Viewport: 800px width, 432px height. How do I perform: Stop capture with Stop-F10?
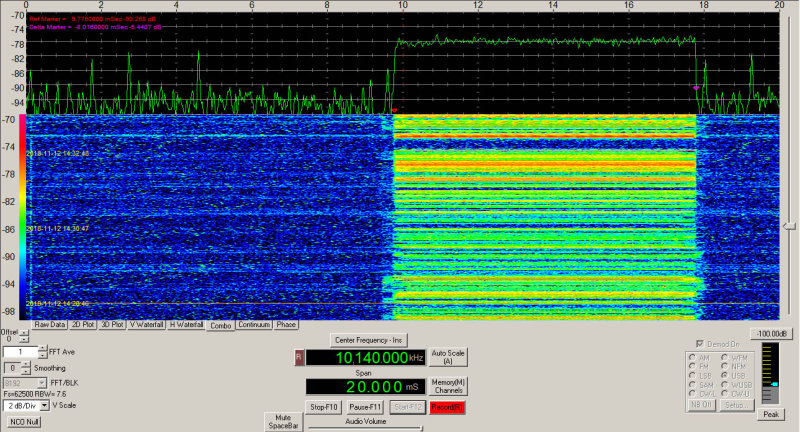point(324,407)
